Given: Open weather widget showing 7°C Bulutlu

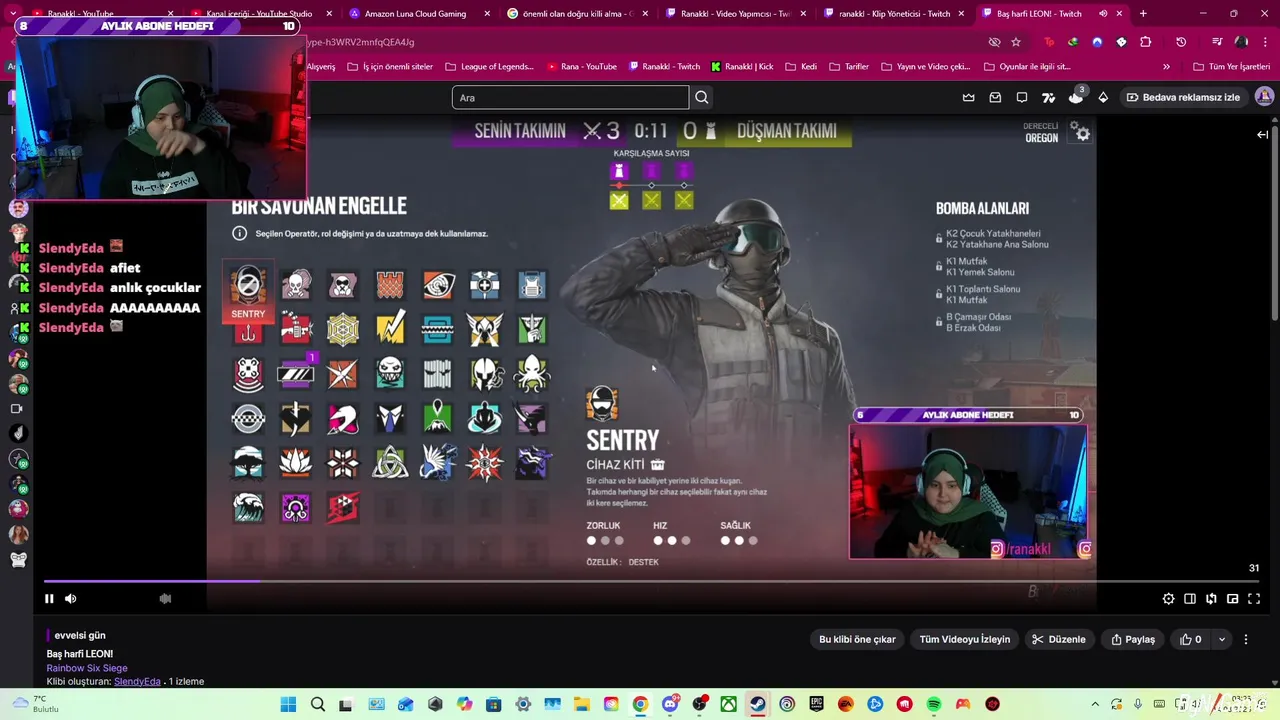Looking at the screenshot, I should tap(35, 704).
